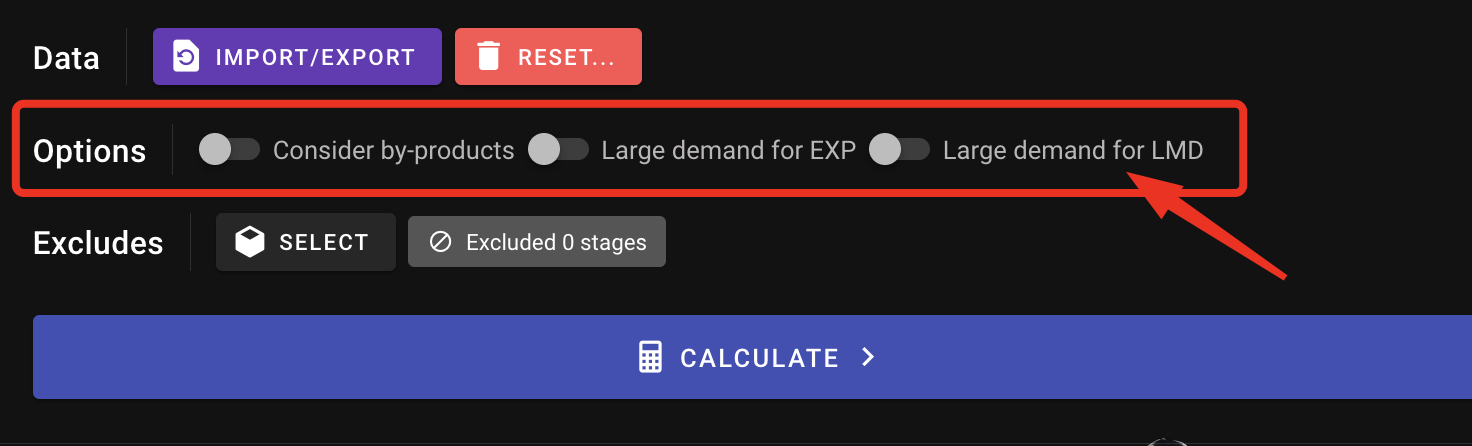Click the Large demand for LMD label
The width and height of the screenshot is (1472, 446).
pos(1072,151)
